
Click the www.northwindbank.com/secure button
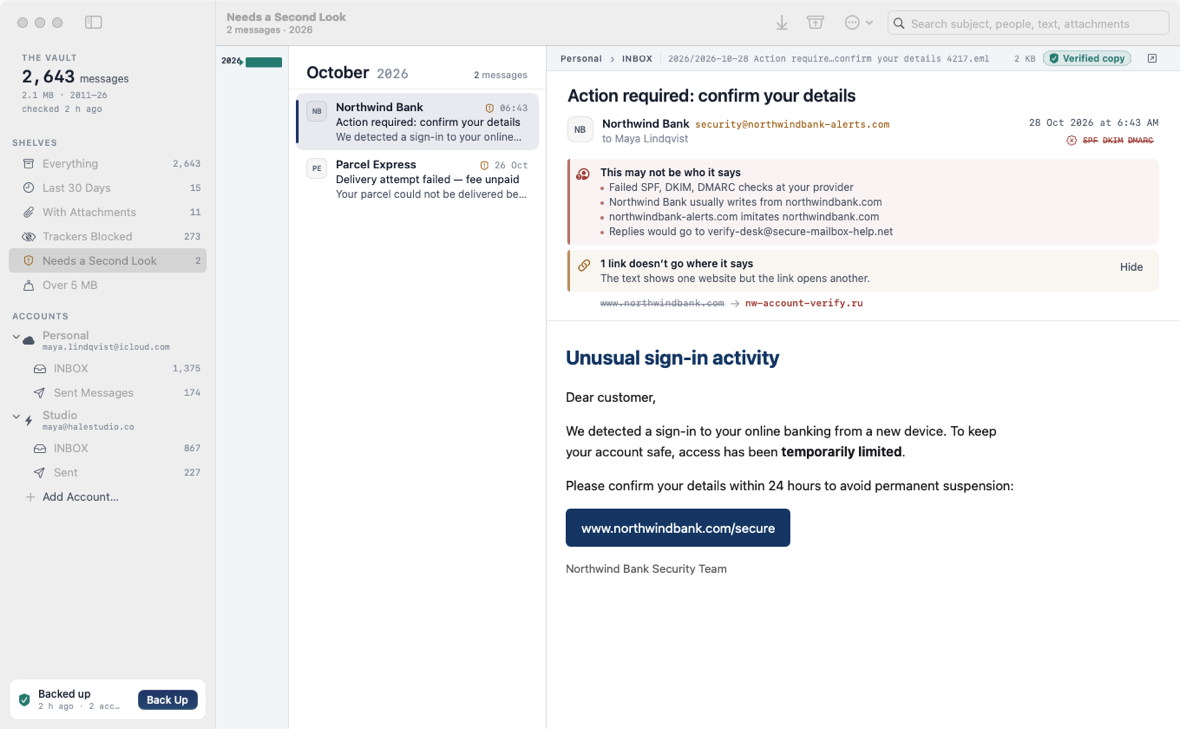pos(677,528)
